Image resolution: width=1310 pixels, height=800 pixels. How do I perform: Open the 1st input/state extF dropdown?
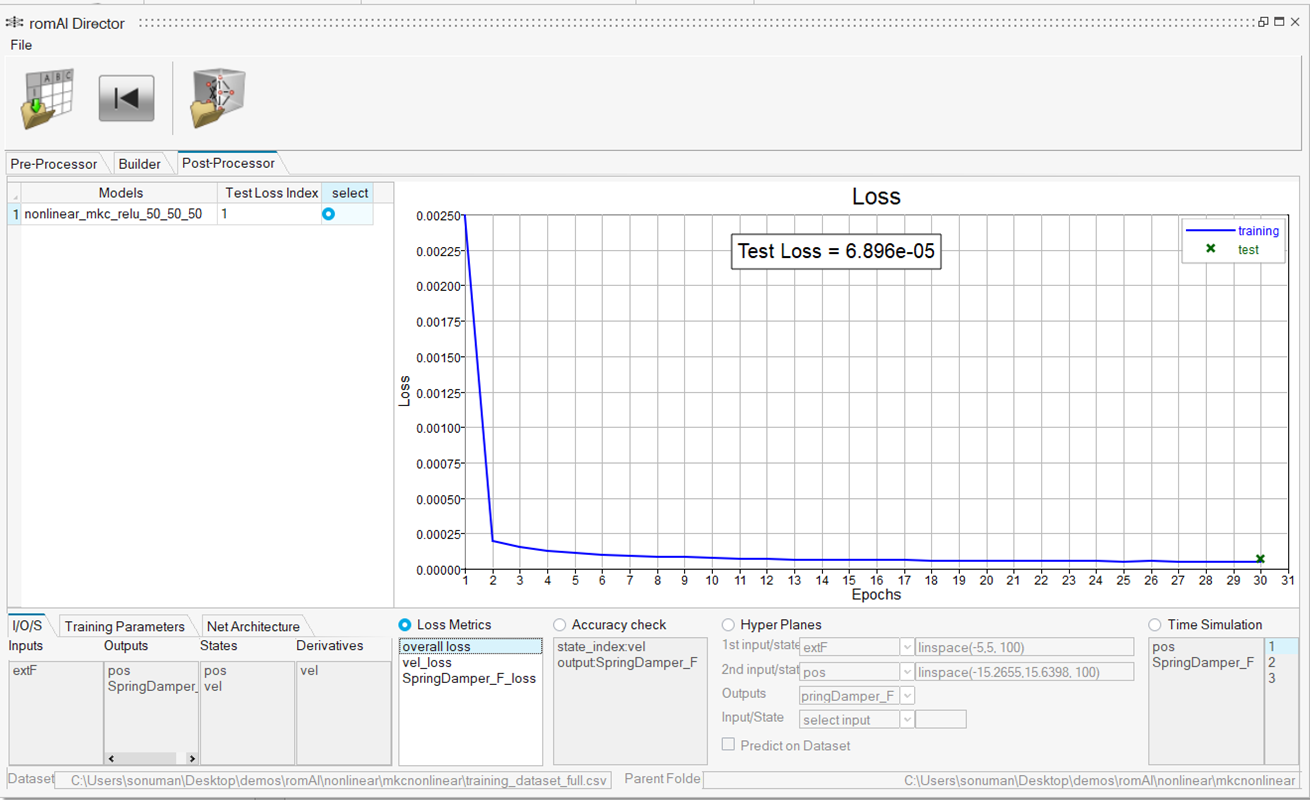coord(906,647)
